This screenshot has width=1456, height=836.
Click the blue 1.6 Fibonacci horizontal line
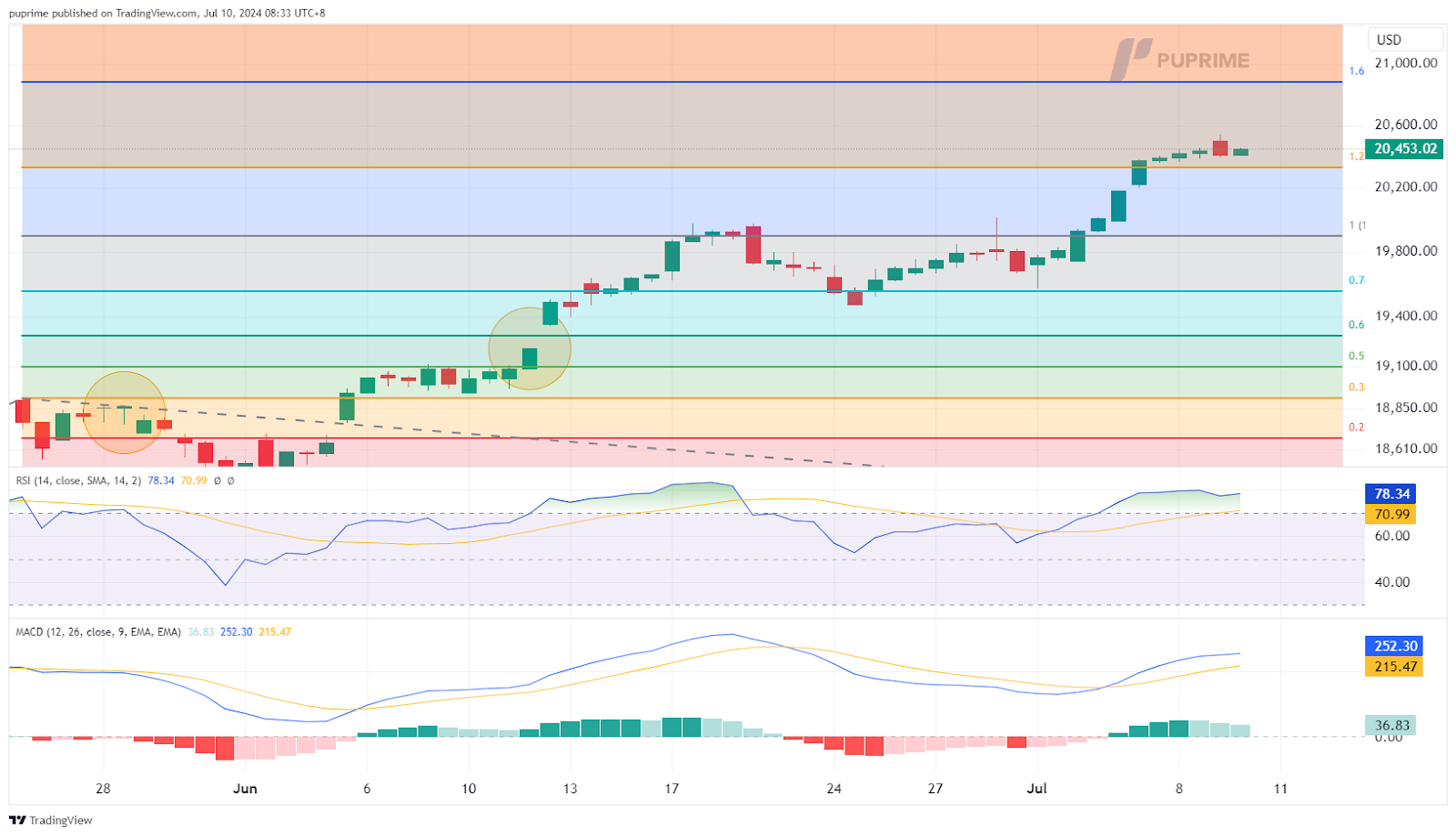coord(682,82)
